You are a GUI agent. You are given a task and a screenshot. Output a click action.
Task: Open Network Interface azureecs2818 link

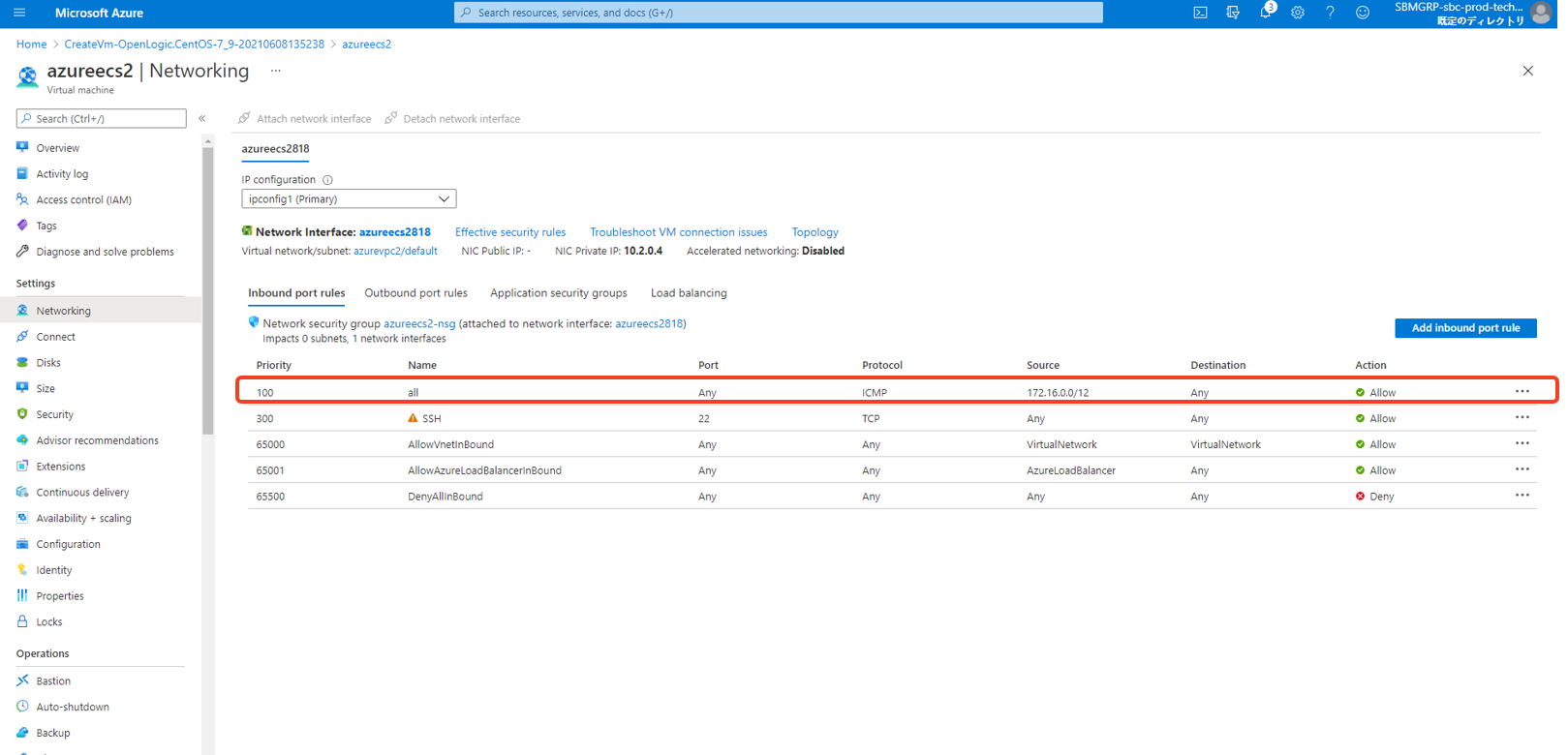394,232
